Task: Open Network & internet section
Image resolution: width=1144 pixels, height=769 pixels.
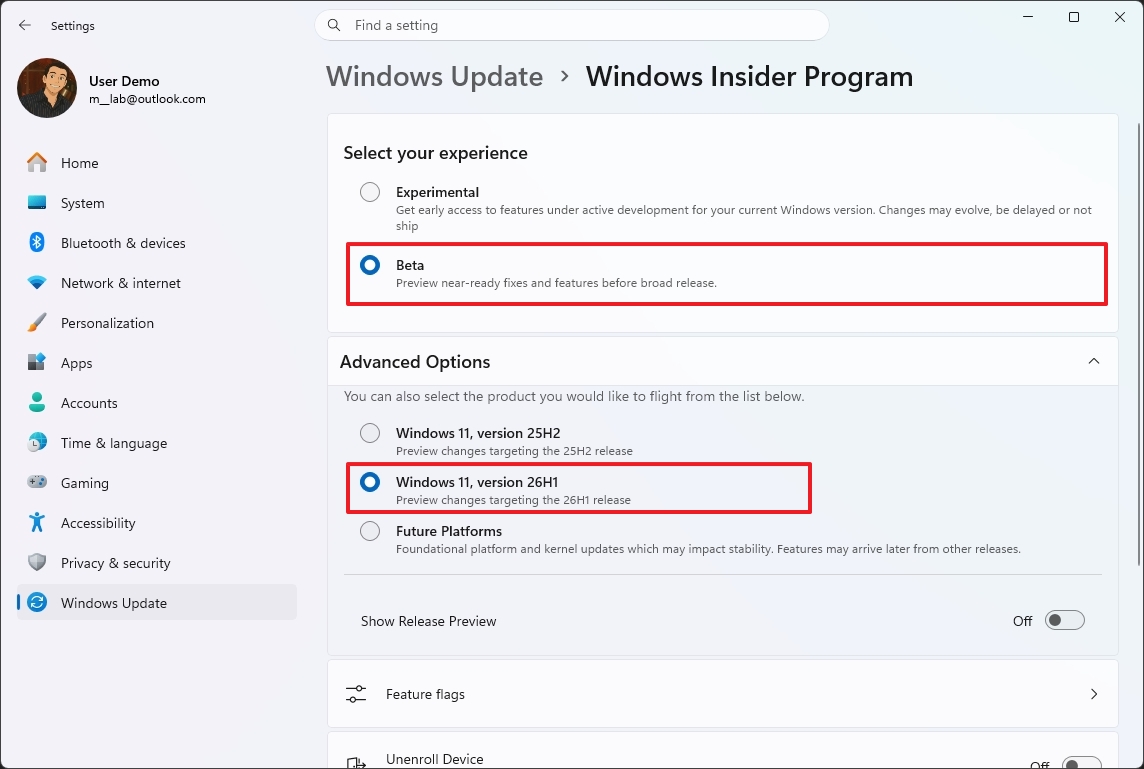Action: pyautogui.click(x=157, y=283)
